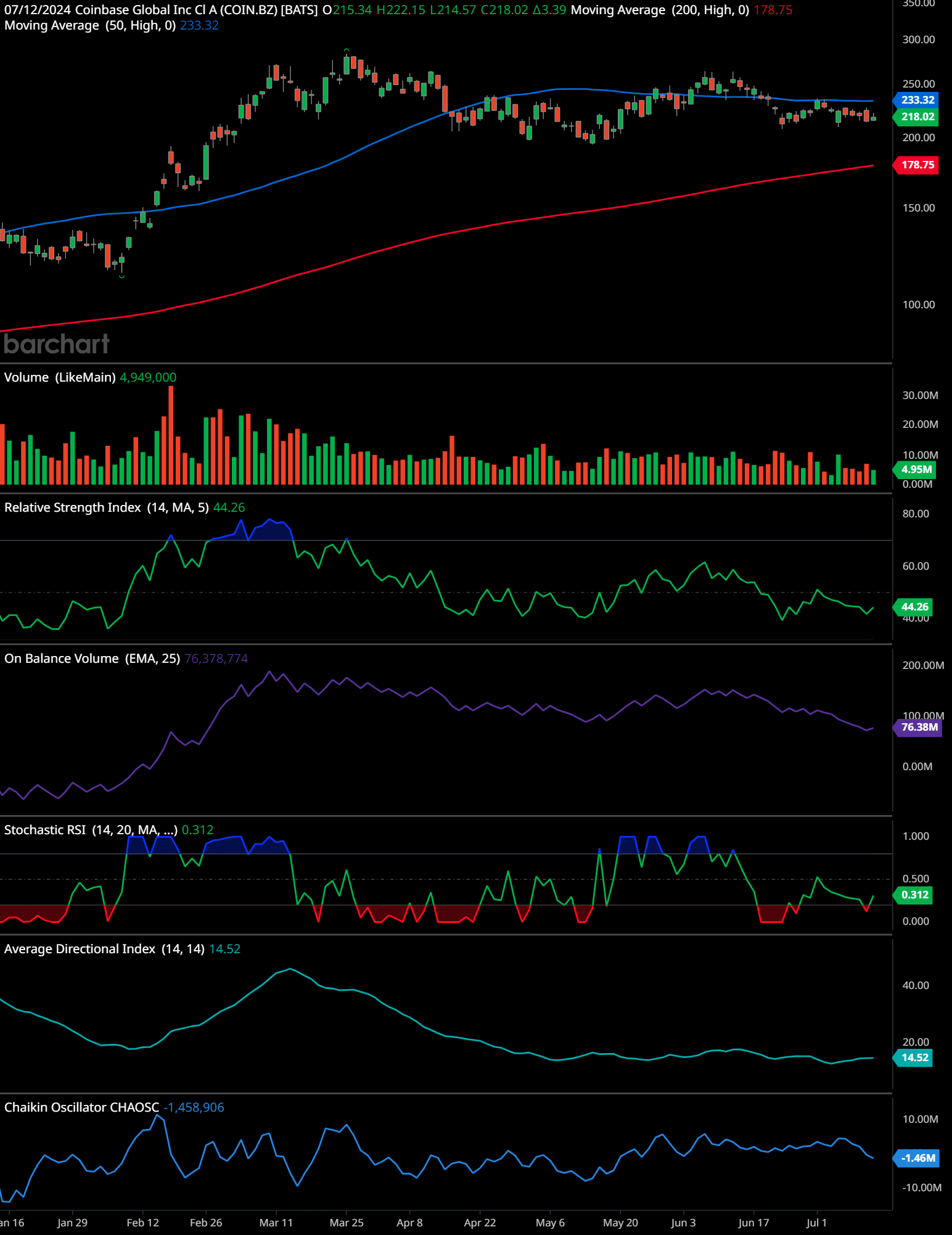Screen dimensions: 952x1235
Task: Click the Jun 17 date on time axis
Action: 753,1223
